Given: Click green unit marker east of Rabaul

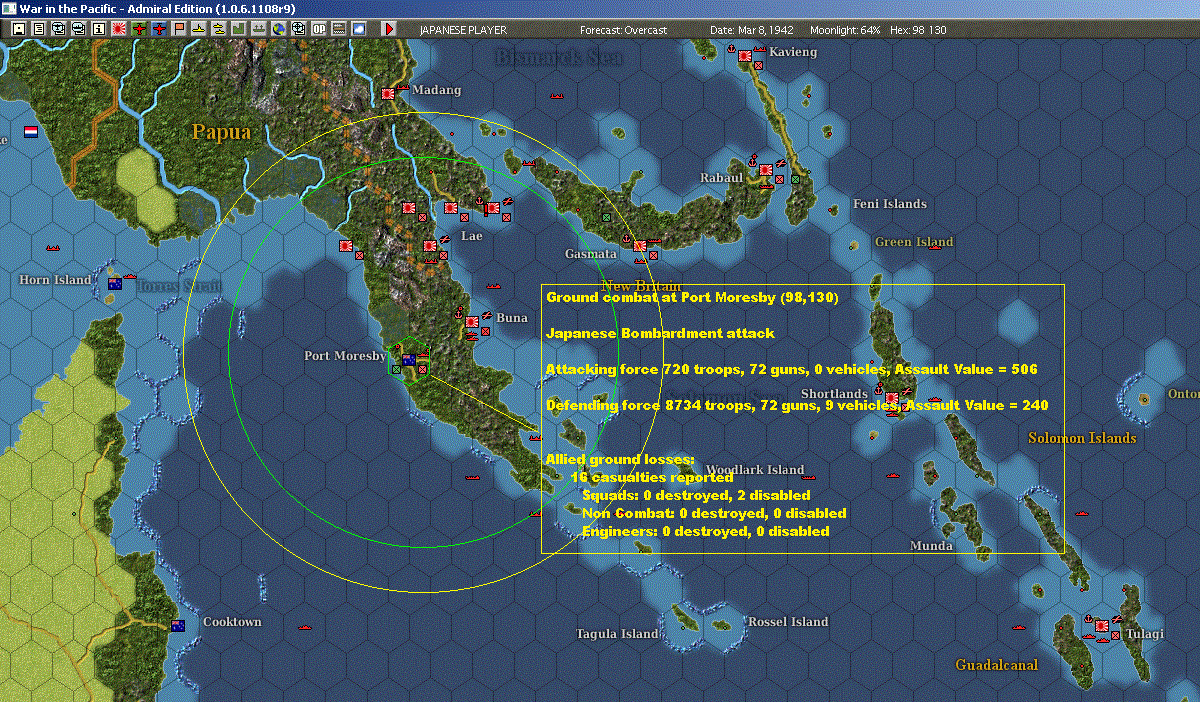Looking at the screenshot, I should coord(795,179).
